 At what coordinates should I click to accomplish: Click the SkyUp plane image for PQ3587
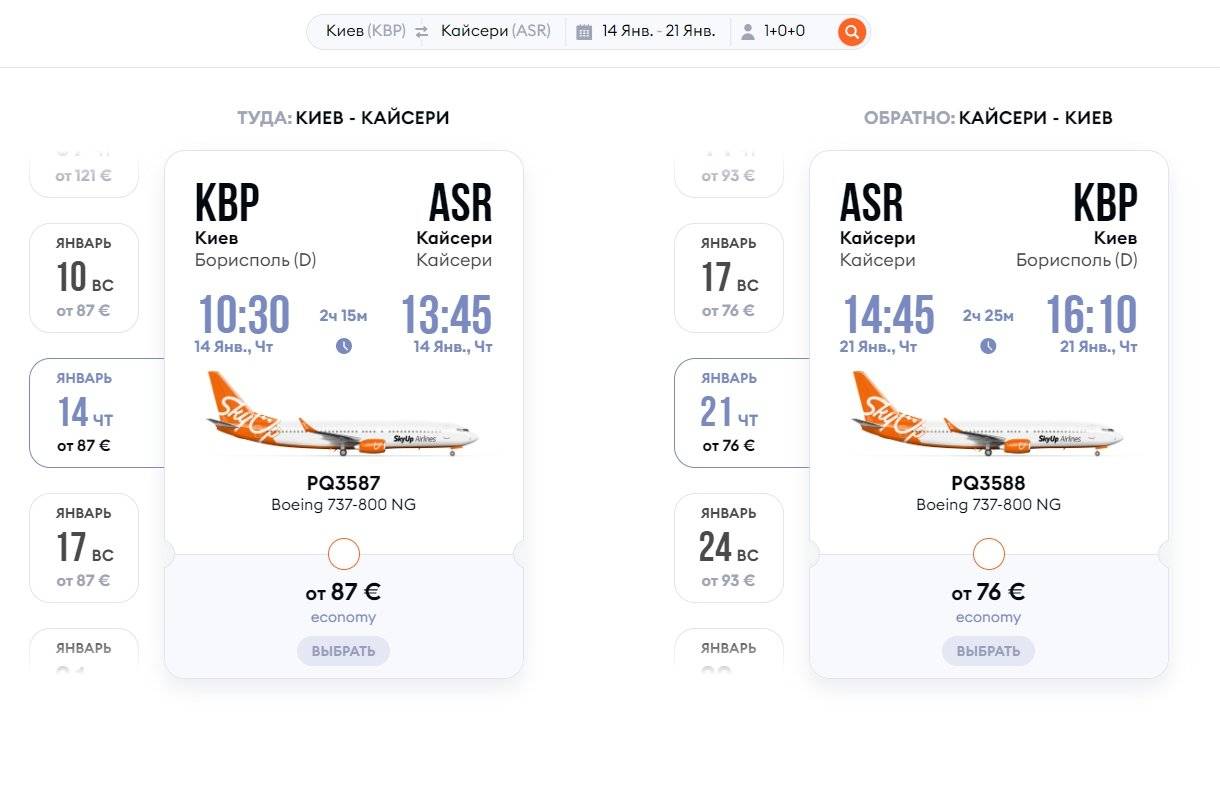coord(343,414)
